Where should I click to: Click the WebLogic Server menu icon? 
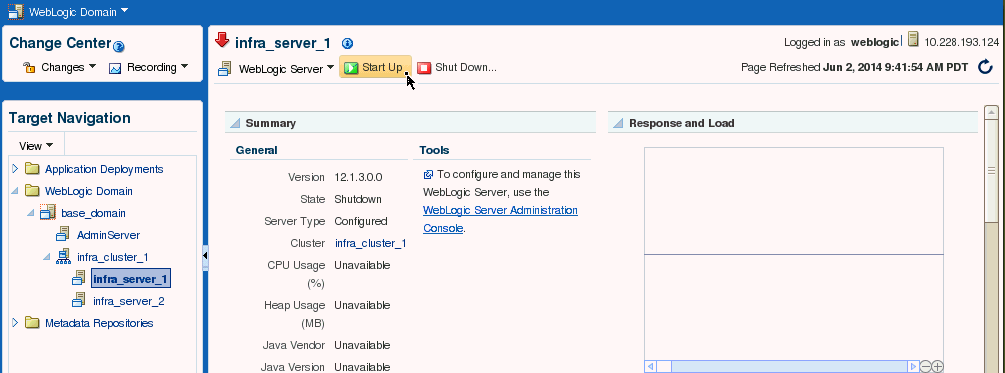click(x=224, y=68)
